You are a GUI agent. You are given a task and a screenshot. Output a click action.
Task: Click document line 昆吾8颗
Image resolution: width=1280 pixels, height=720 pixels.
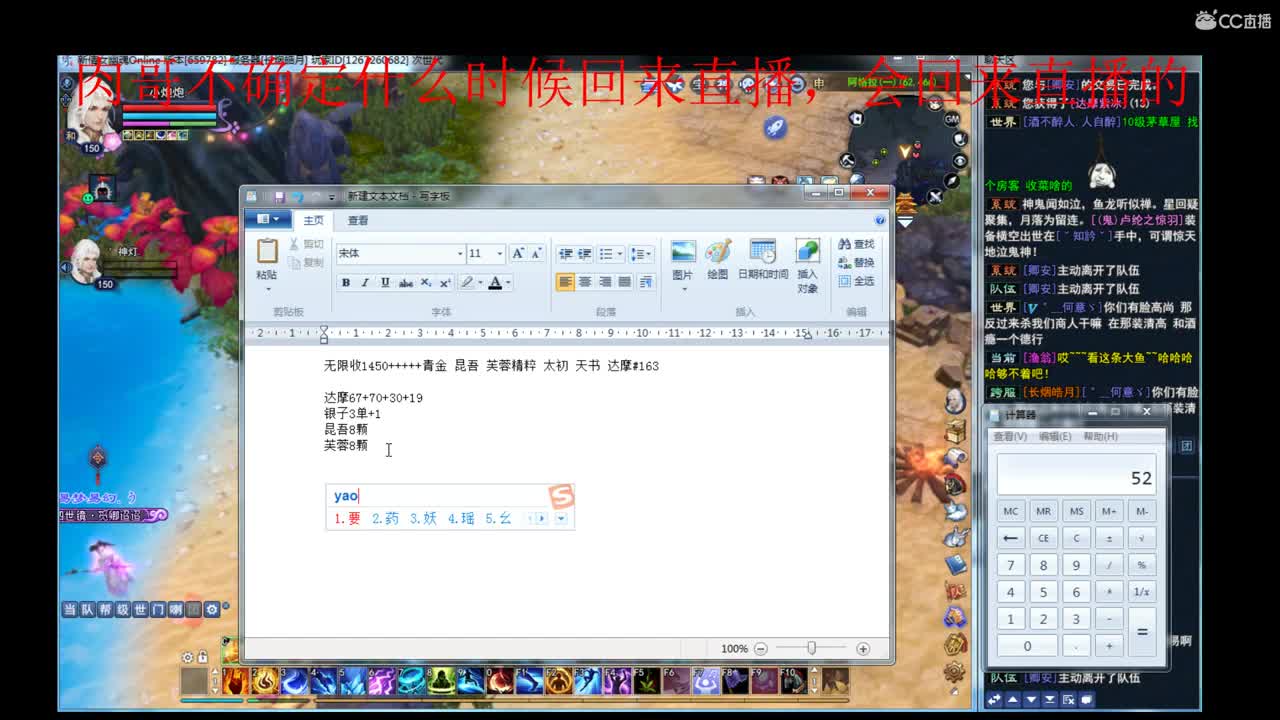click(346, 429)
